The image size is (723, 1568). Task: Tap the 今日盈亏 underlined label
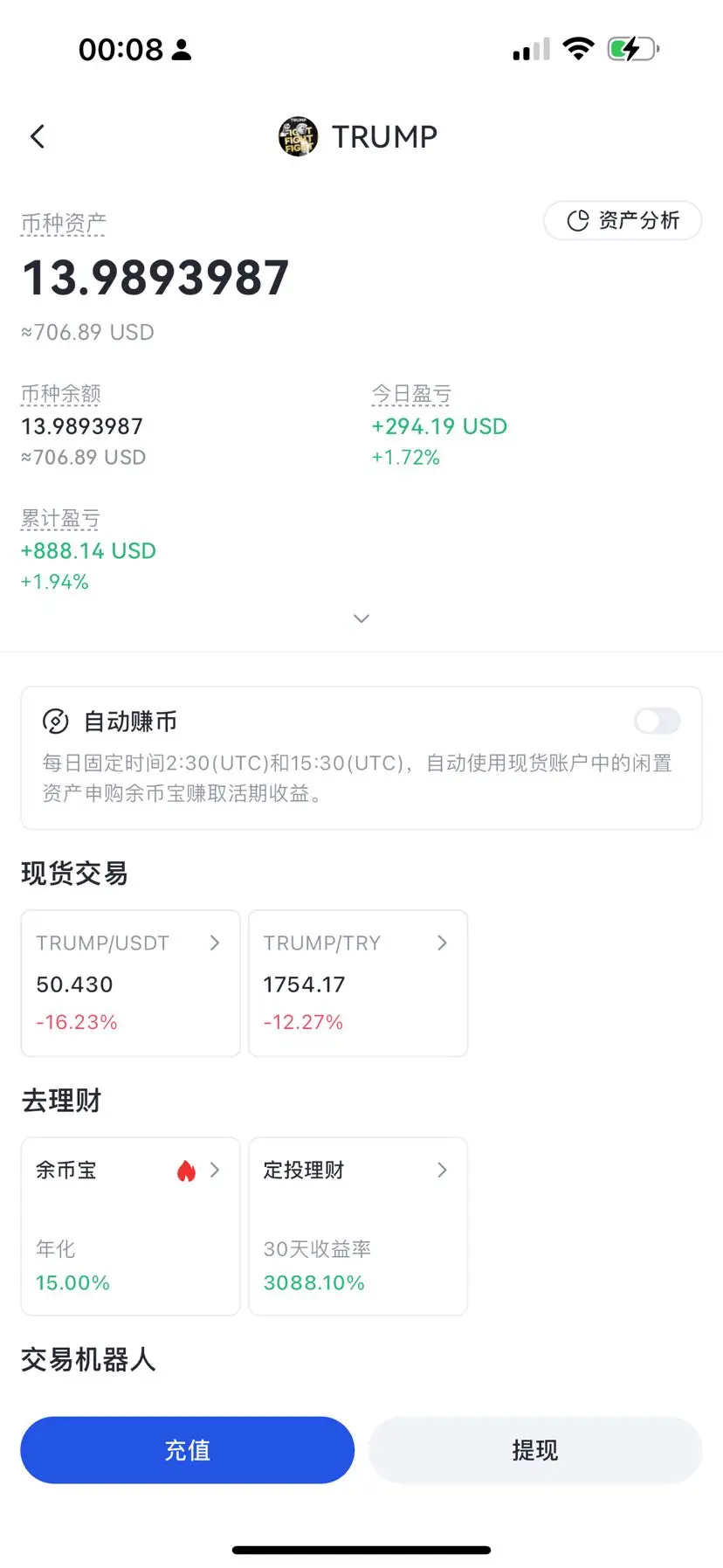tap(411, 395)
